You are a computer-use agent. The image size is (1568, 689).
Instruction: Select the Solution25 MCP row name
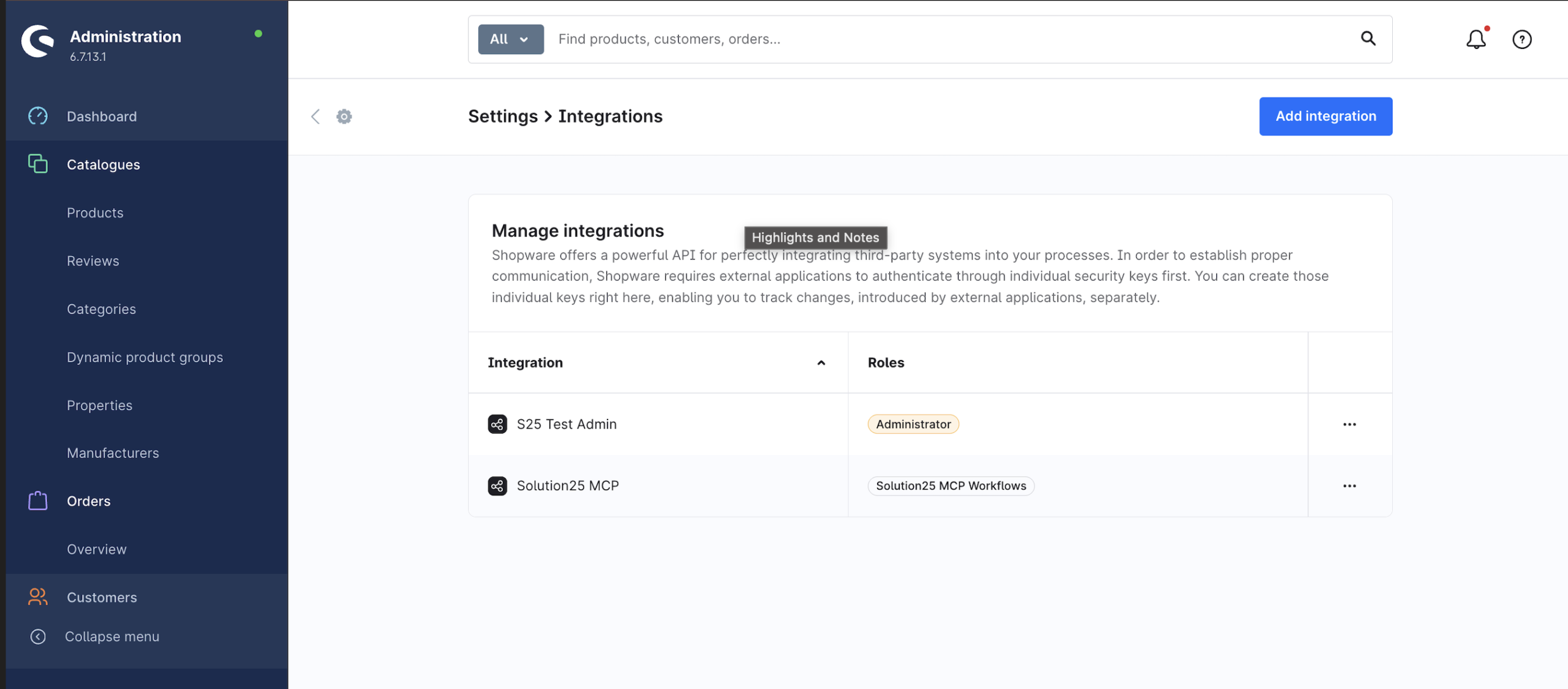pos(568,486)
